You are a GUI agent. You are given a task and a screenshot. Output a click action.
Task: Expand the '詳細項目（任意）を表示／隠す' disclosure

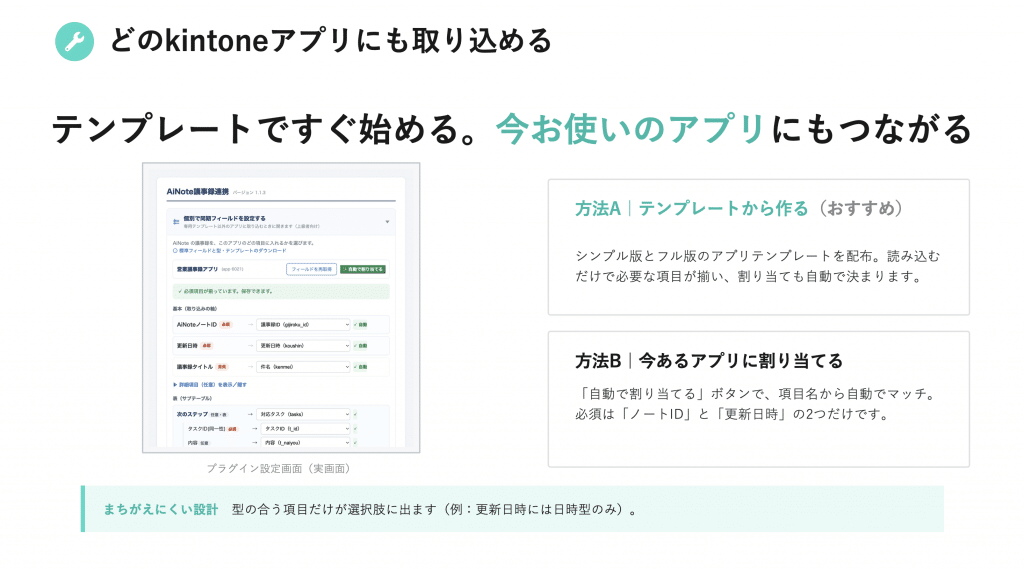click(210, 385)
